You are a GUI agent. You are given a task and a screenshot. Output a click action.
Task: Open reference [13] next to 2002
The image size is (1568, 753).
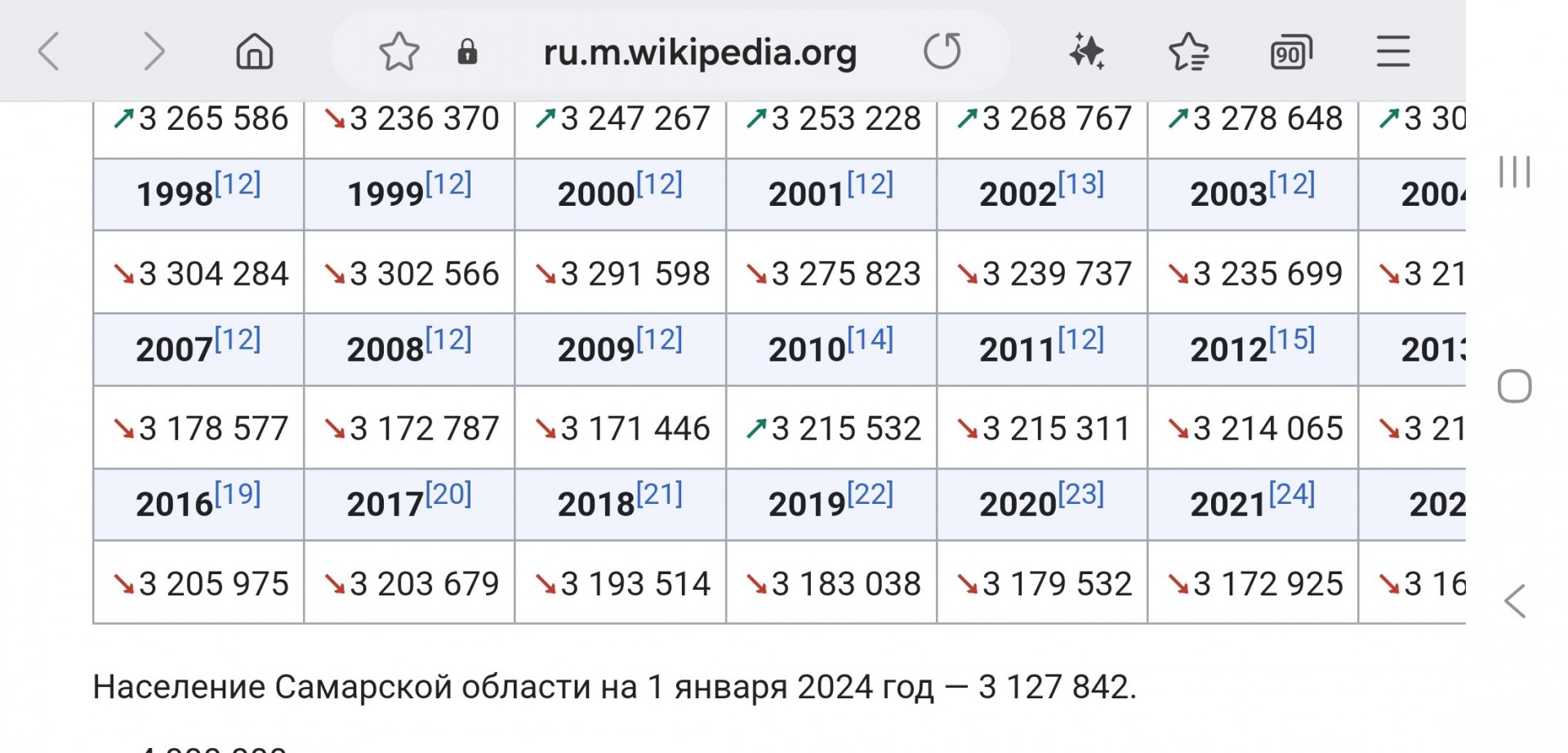tap(1081, 184)
